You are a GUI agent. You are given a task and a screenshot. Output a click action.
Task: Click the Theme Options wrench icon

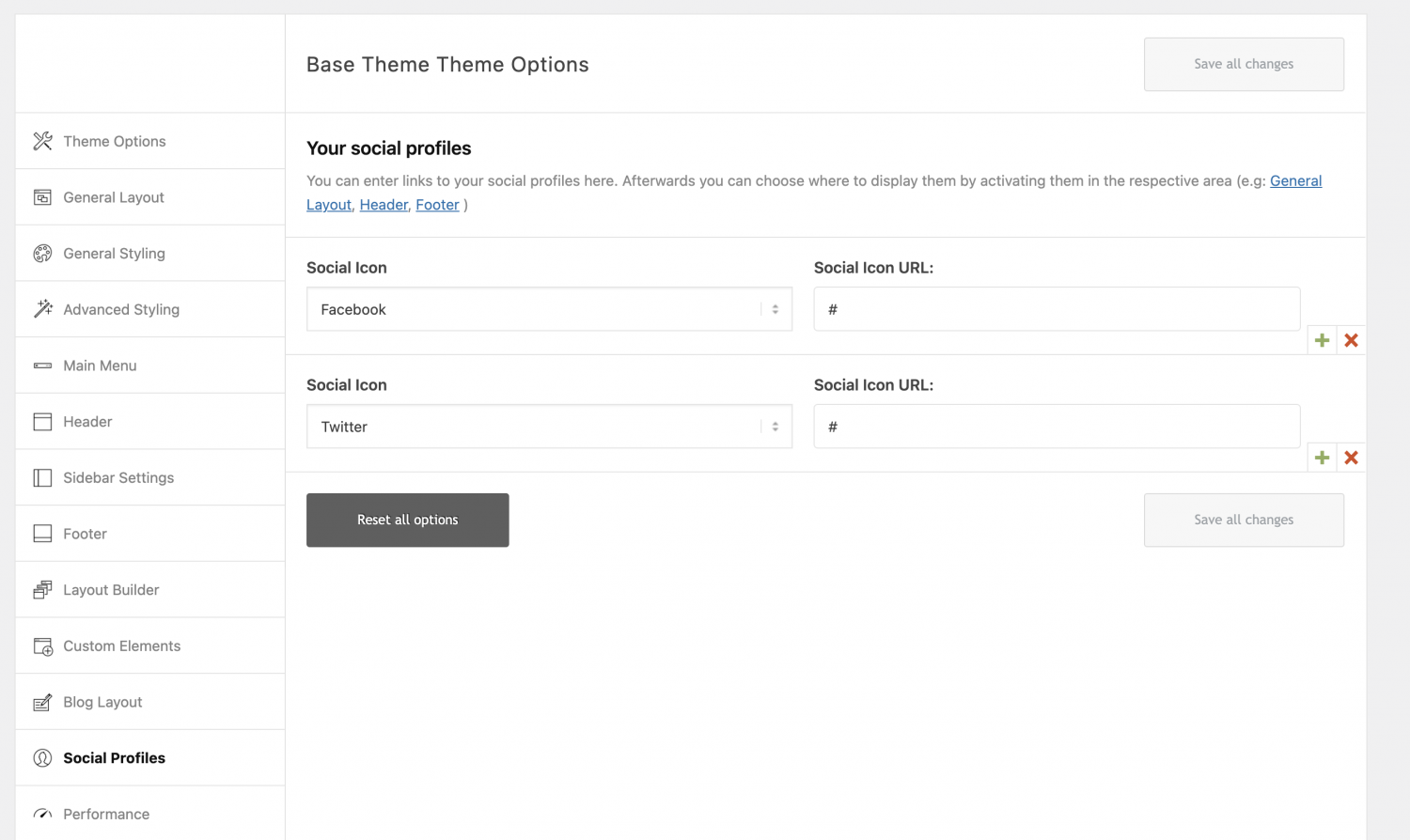click(42, 140)
